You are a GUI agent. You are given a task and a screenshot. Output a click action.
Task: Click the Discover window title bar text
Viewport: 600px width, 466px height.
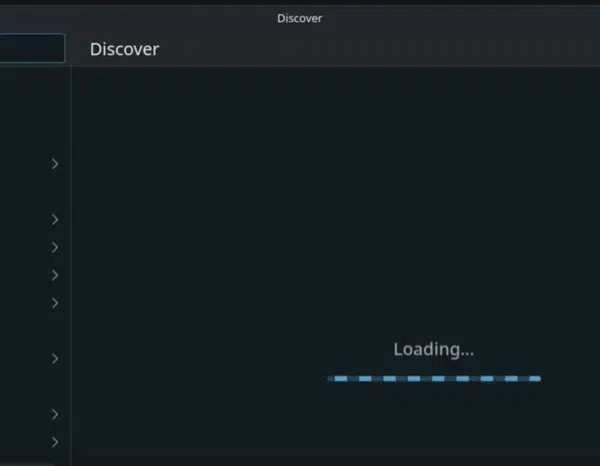[300, 18]
